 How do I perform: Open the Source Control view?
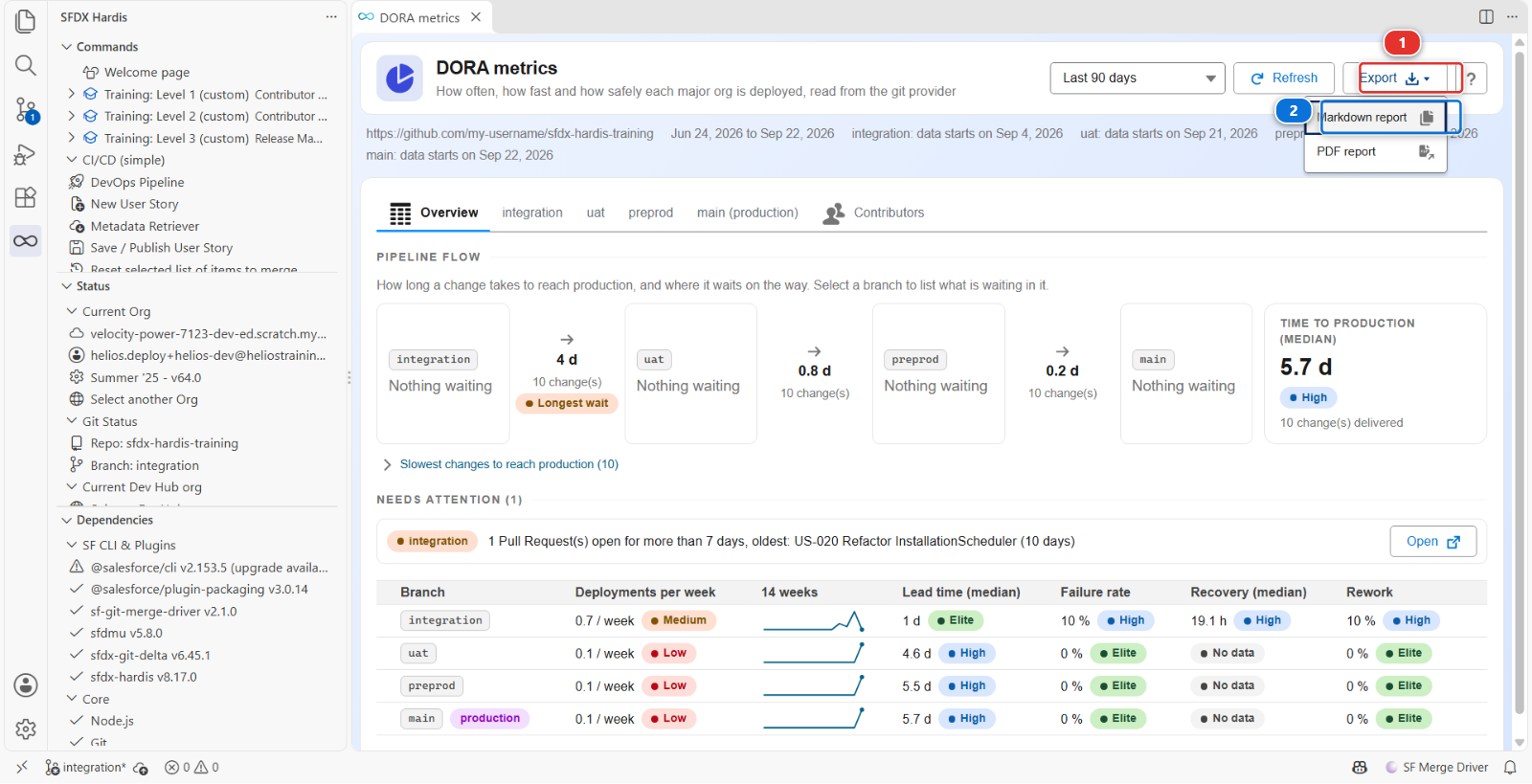tap(26, 109)
